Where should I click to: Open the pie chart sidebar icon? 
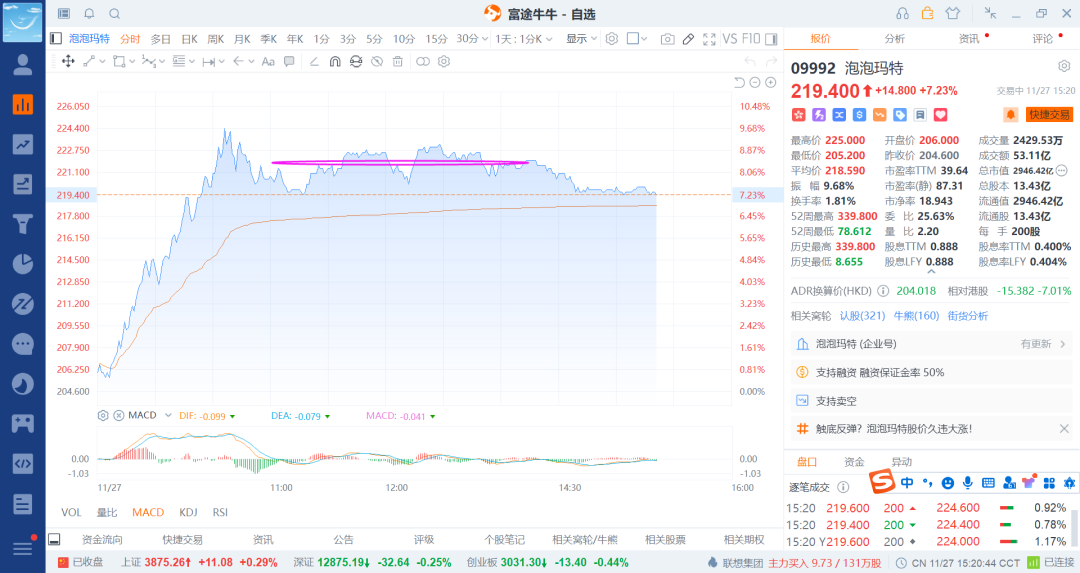(23, 263)
